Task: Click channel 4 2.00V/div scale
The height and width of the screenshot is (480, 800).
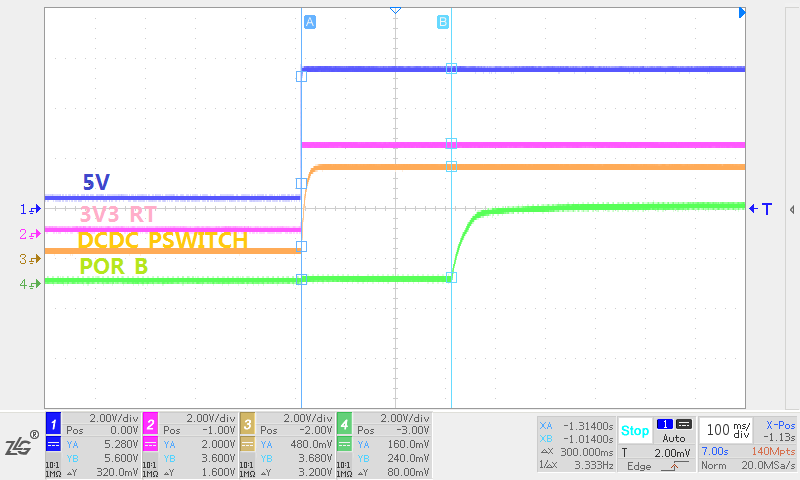Action: pos(405,418)
